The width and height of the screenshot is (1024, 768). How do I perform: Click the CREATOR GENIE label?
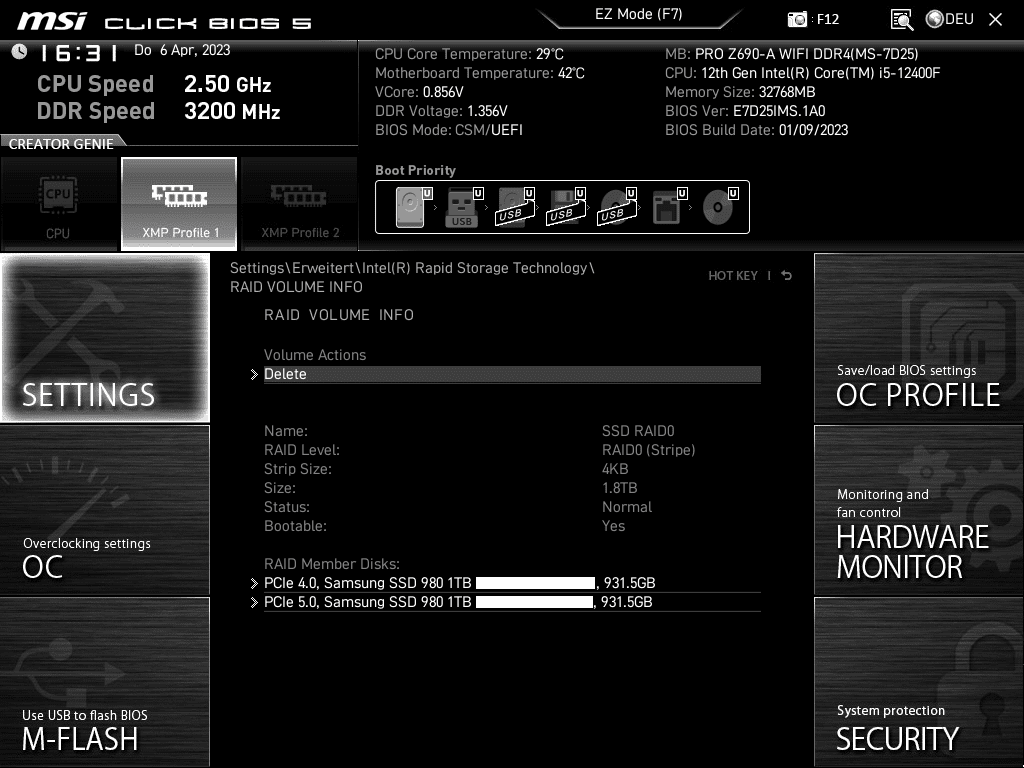[x=61, y=144]
